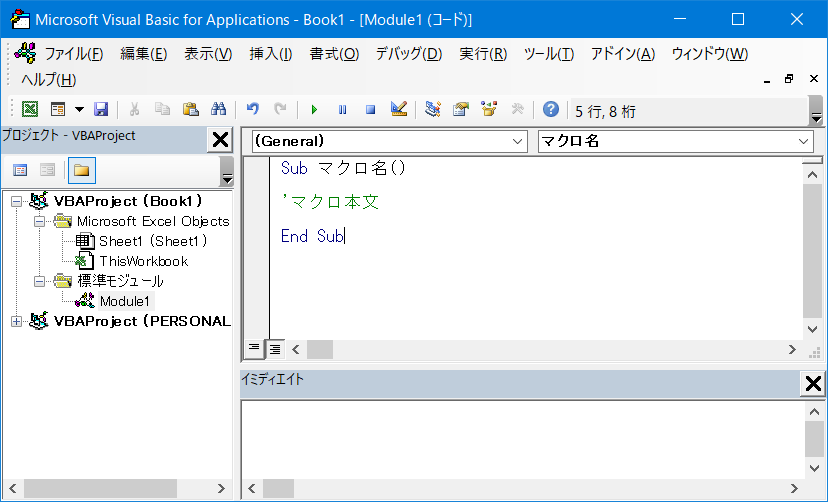Open the ウィンドウ(W) menu
Screen dimensions: 828x502
click(710, 53)
